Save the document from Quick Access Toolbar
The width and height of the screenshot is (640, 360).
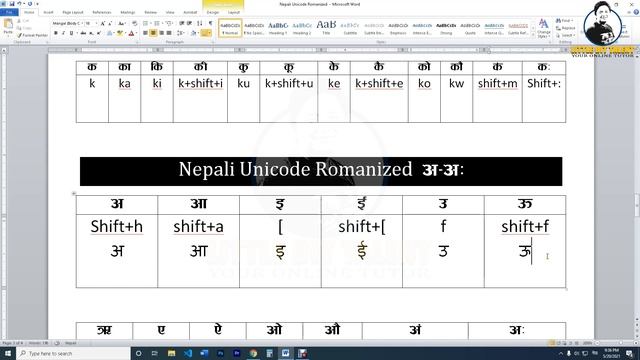click(12, 4)
